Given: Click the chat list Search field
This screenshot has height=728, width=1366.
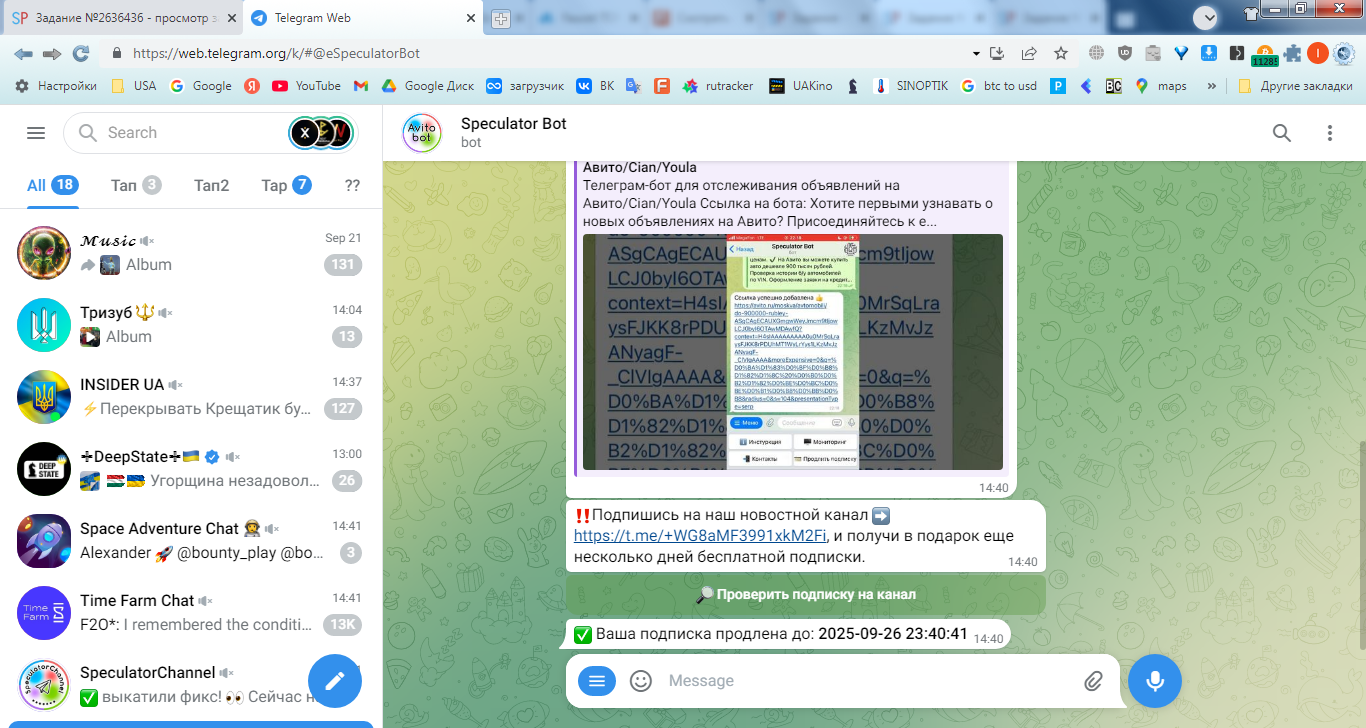Looking at the screenshot, I should 210,133.
